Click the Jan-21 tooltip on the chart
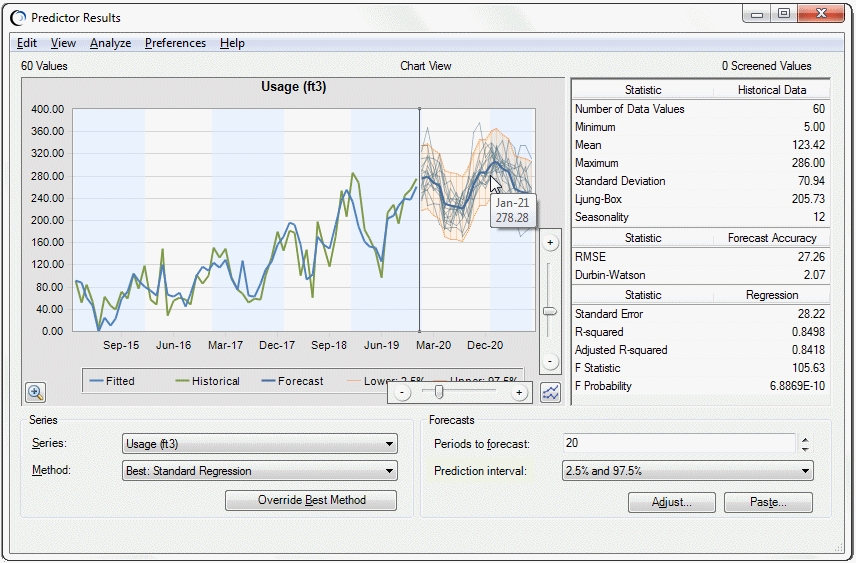 (x=513, y=210)
